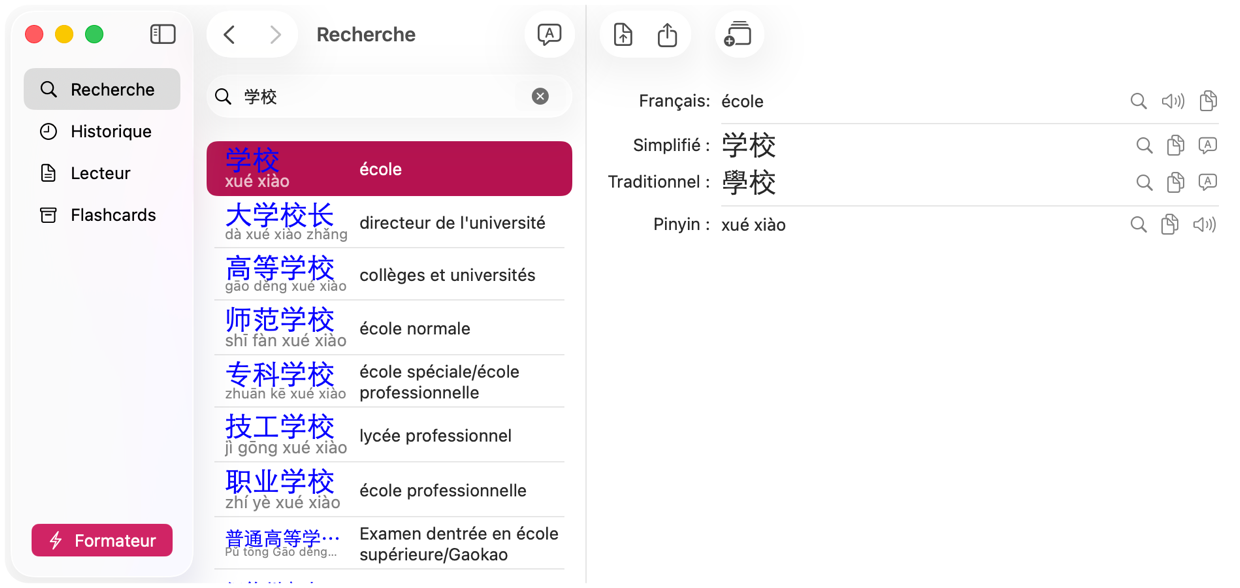The height and width of the screenshot is (588, 1240).
Task: Click the Traditionnel characters 學校 in detail pane
Action: pyautogui.click(x=748, y=183)
